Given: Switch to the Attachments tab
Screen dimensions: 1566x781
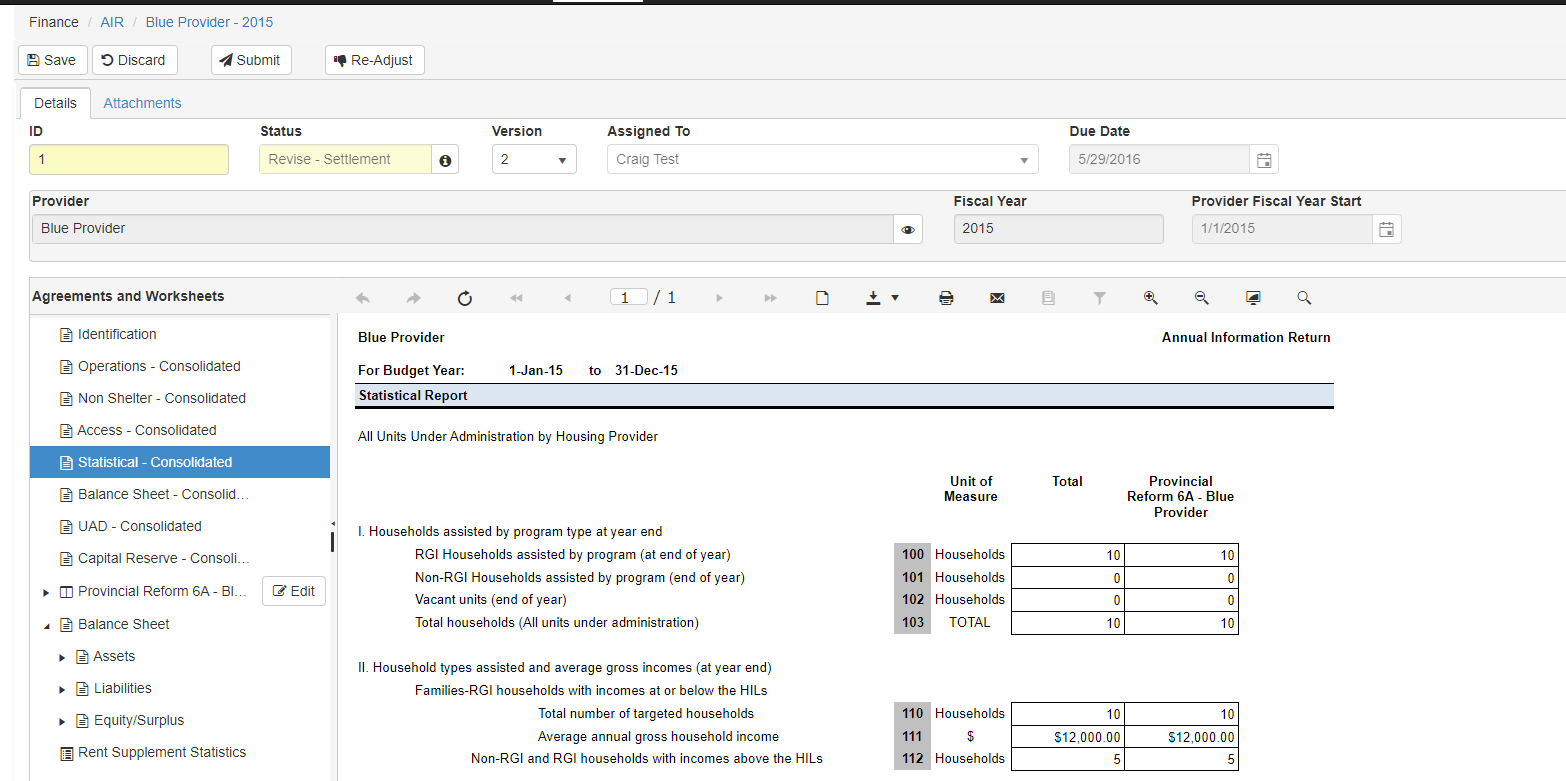Looking at the screenshot, I should tap(142, 103).
